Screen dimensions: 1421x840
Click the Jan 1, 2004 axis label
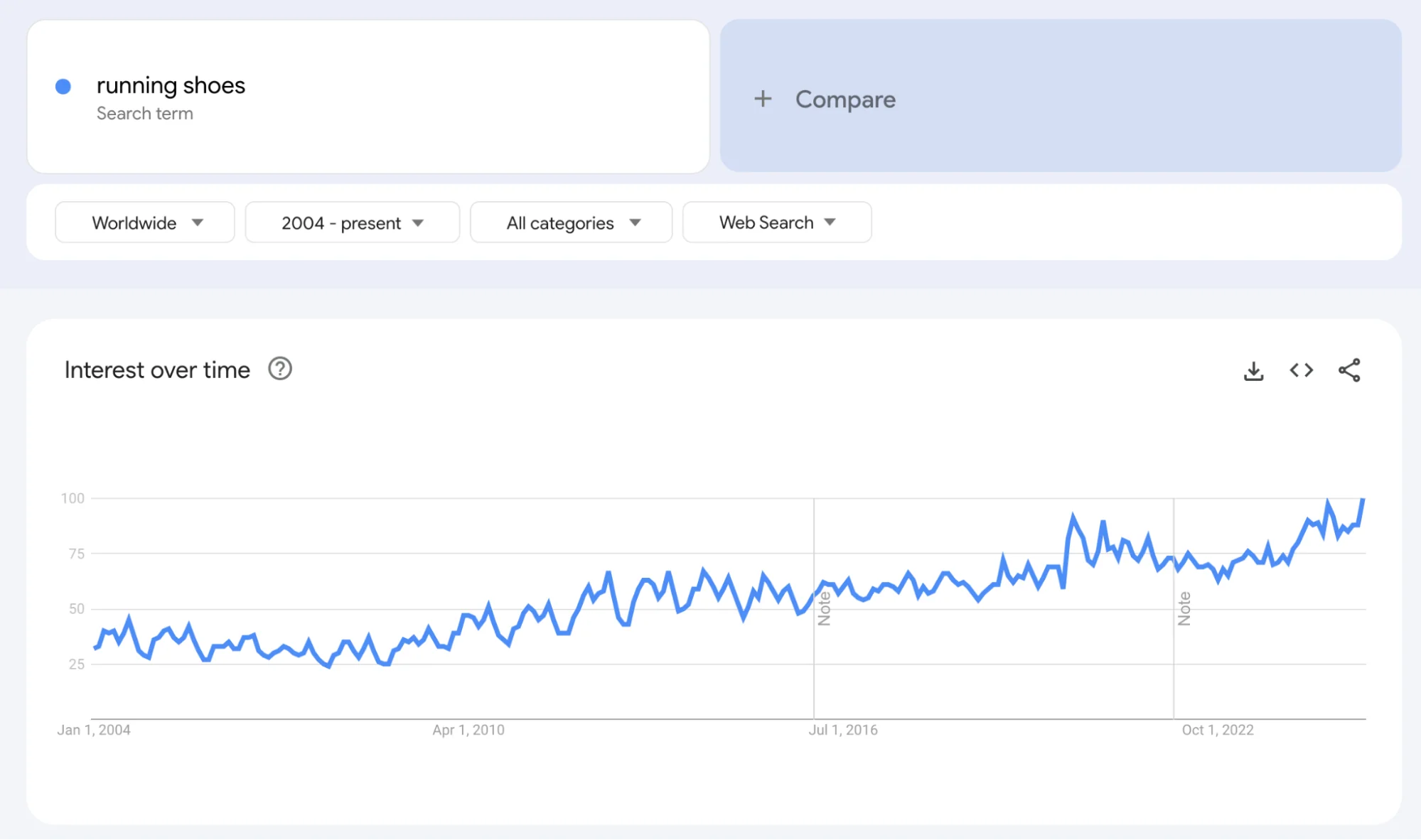[x=95, y=729]
